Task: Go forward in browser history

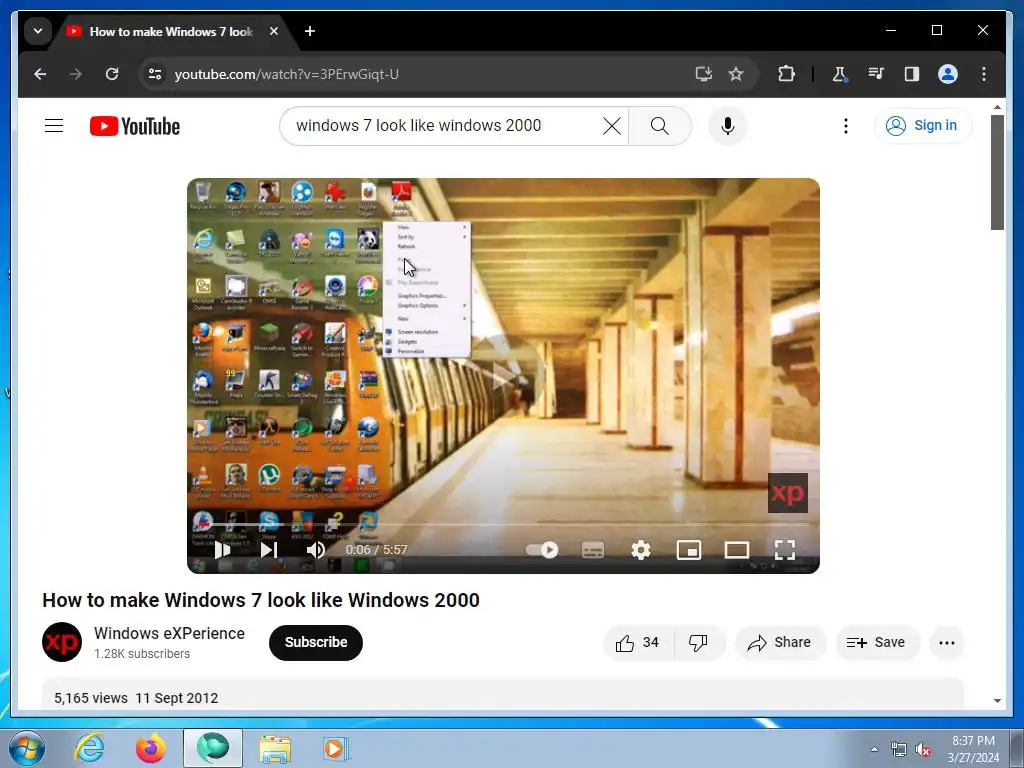Action: coord(76,74)
